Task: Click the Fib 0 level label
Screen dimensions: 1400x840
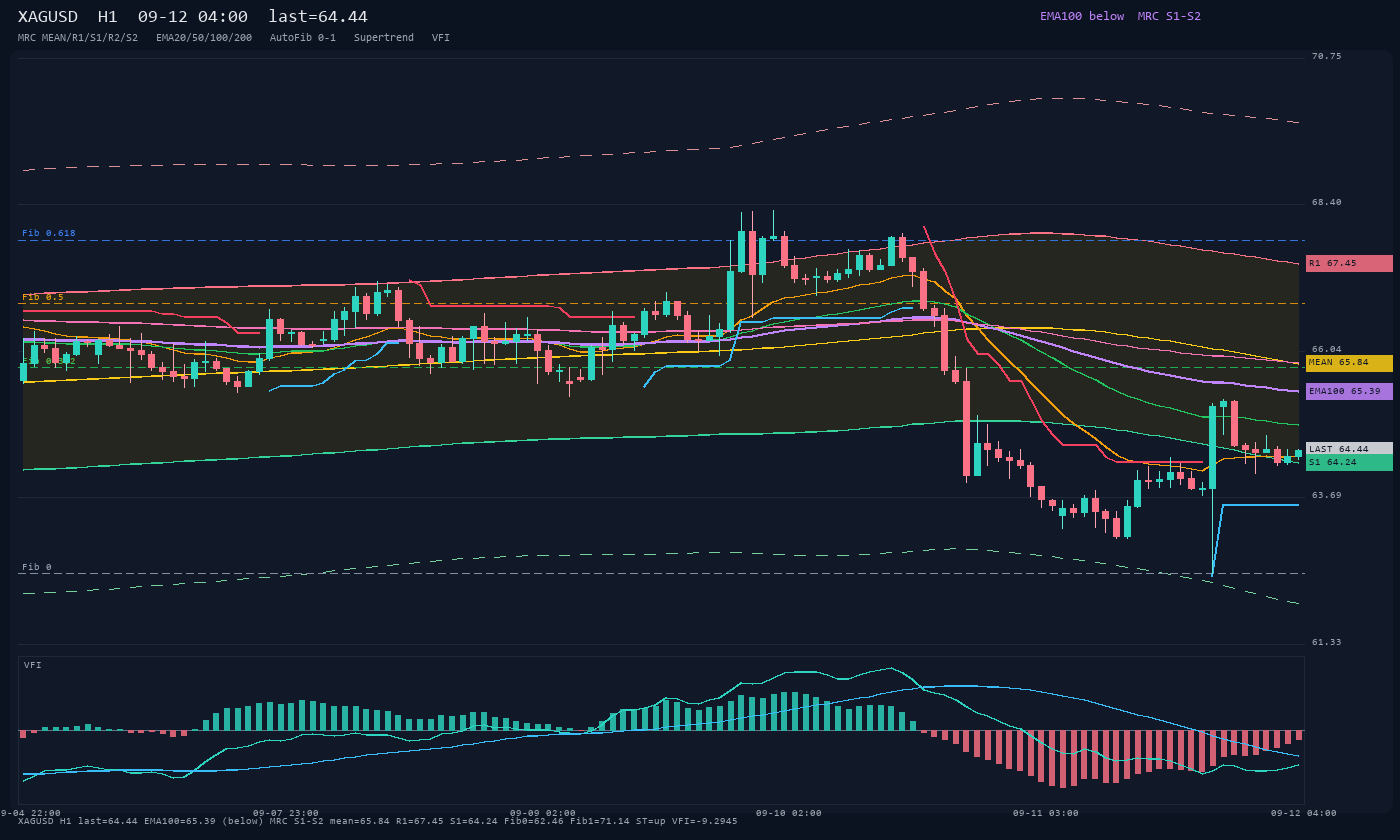Action: point(37,567)
